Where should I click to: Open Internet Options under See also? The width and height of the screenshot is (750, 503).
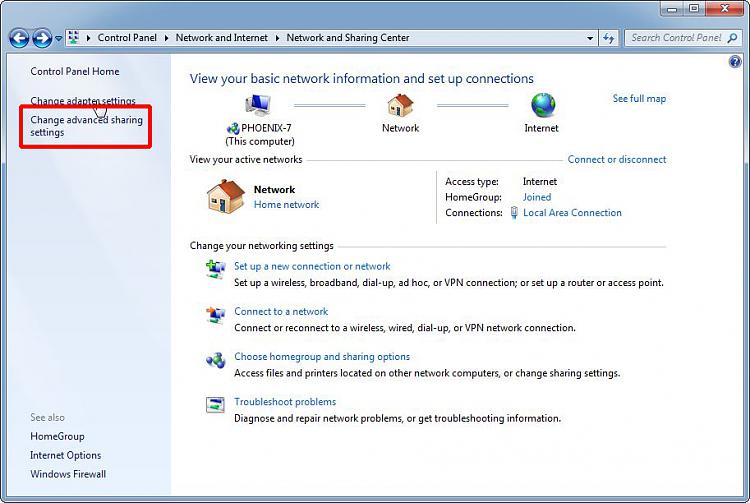pyautogui.click(x=66, y=455)
